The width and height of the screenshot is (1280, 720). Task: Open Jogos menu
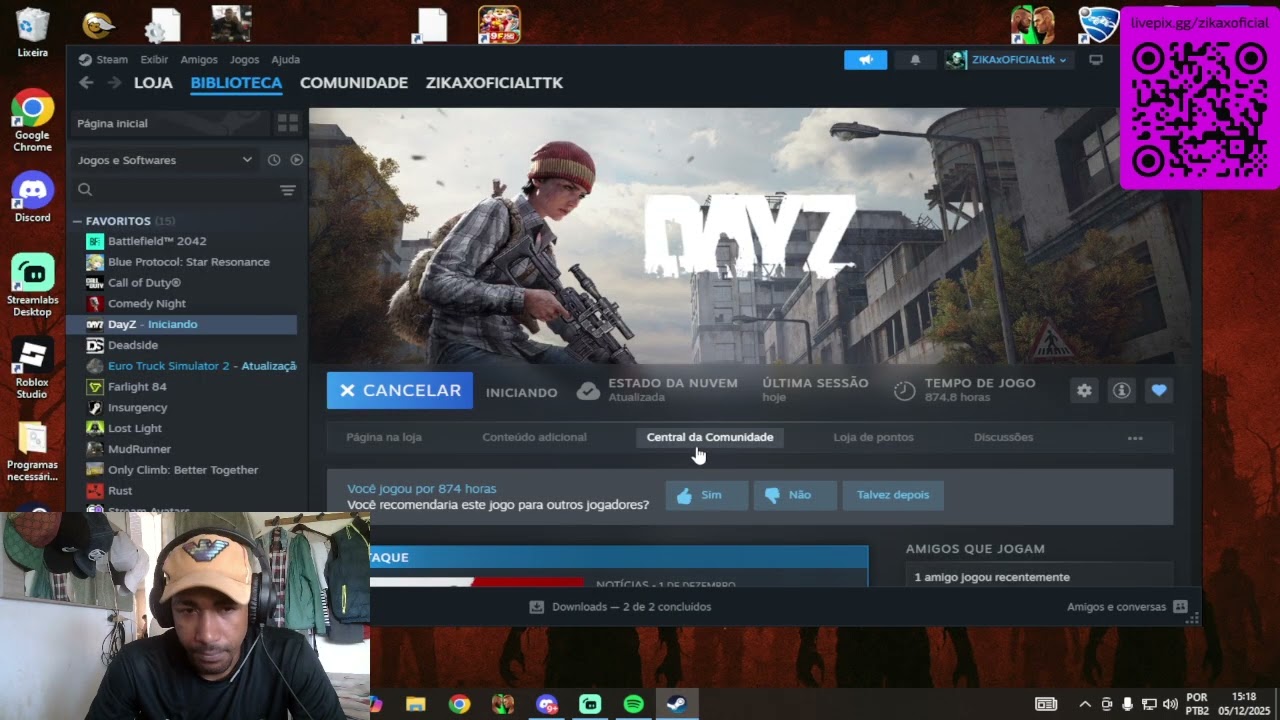click(x=244, y=60)
